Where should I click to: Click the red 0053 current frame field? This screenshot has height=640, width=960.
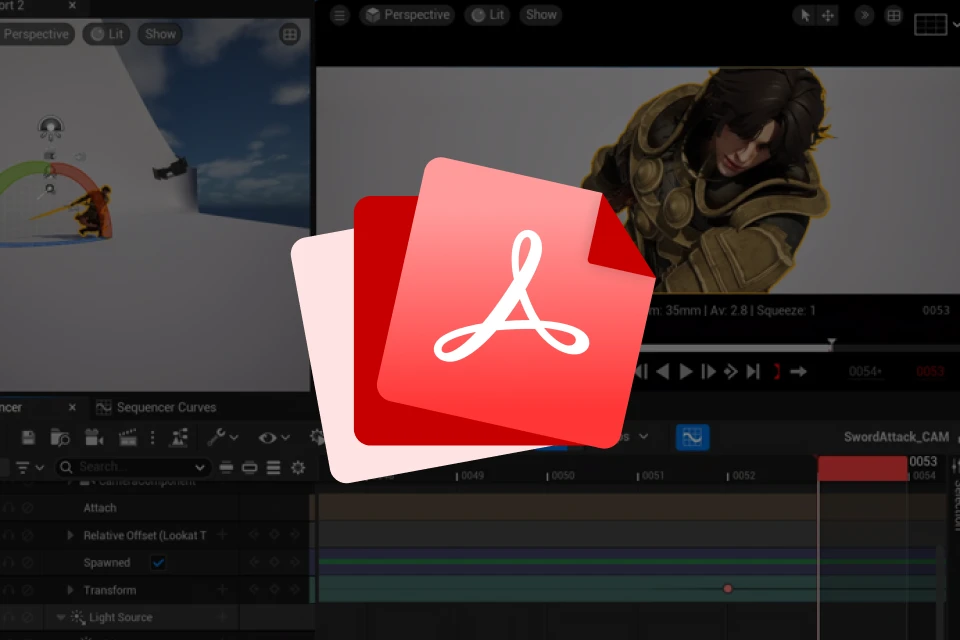point(930,371)
